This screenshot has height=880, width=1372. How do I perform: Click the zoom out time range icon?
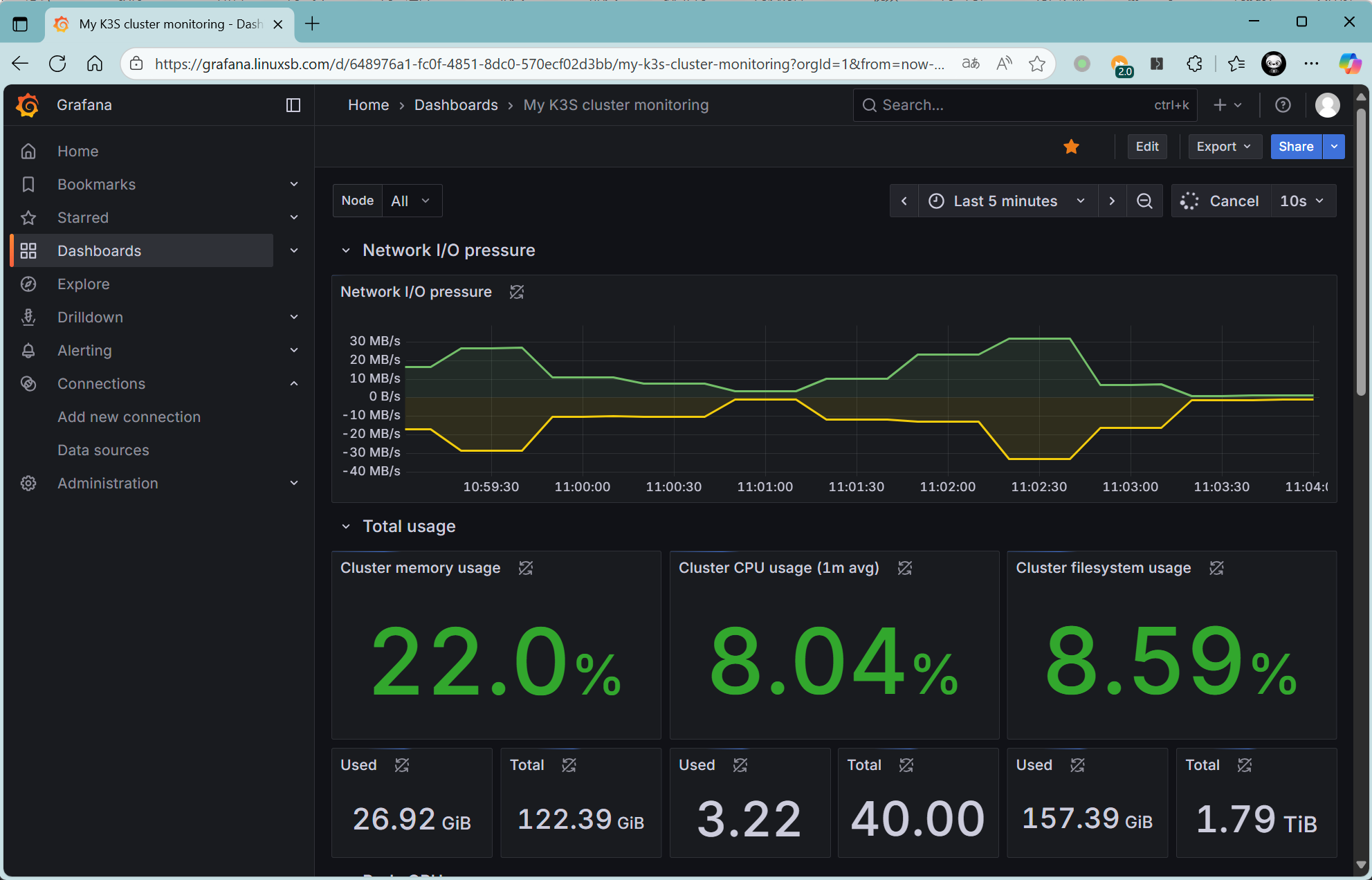(1144, 201)
